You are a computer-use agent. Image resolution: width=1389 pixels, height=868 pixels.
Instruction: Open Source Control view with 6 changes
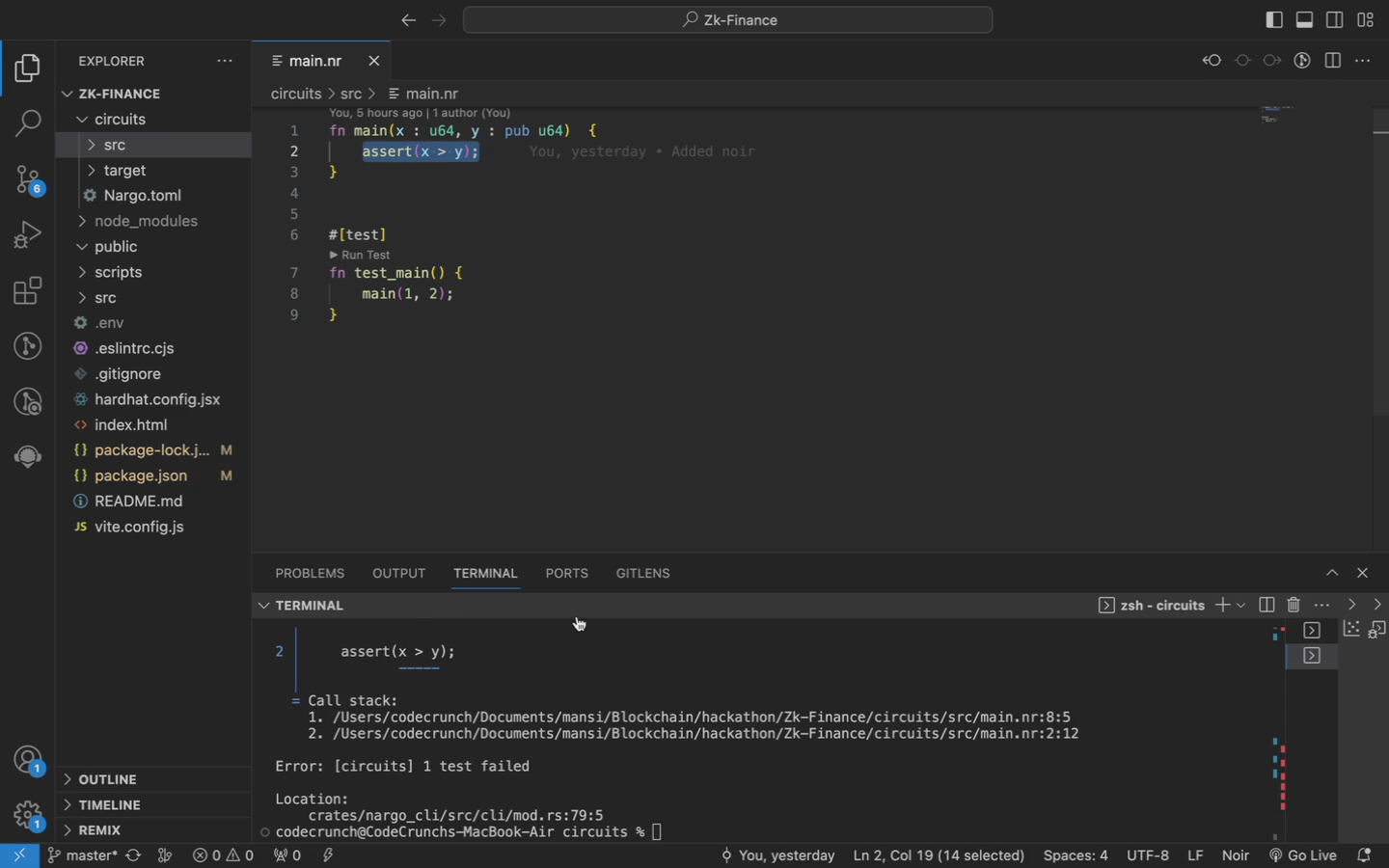pos(28,179)
